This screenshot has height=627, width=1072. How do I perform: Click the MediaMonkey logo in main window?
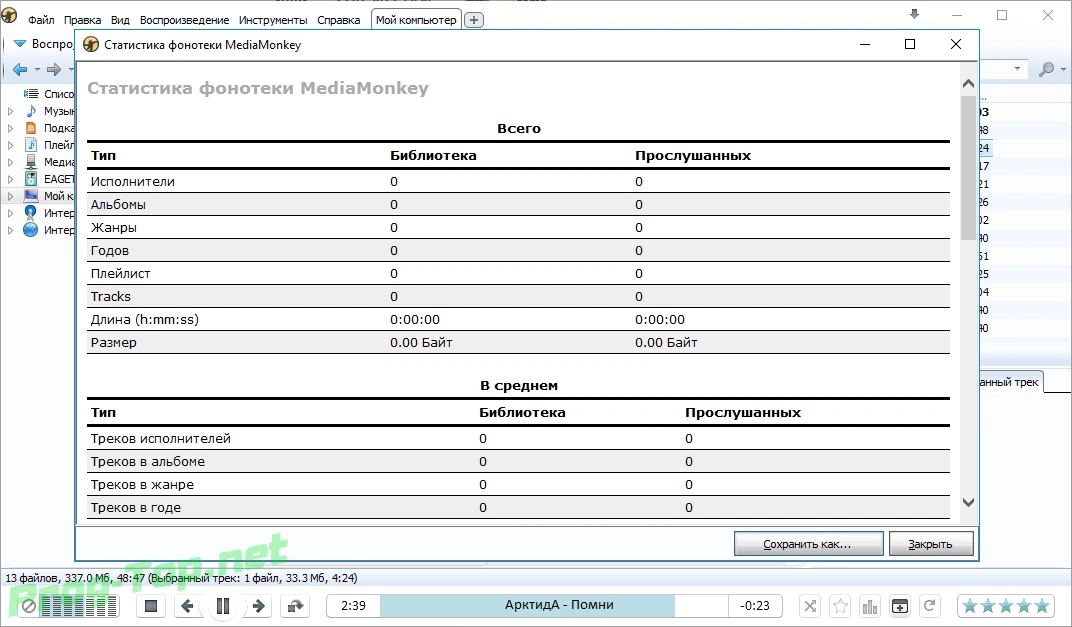point(10,14)
